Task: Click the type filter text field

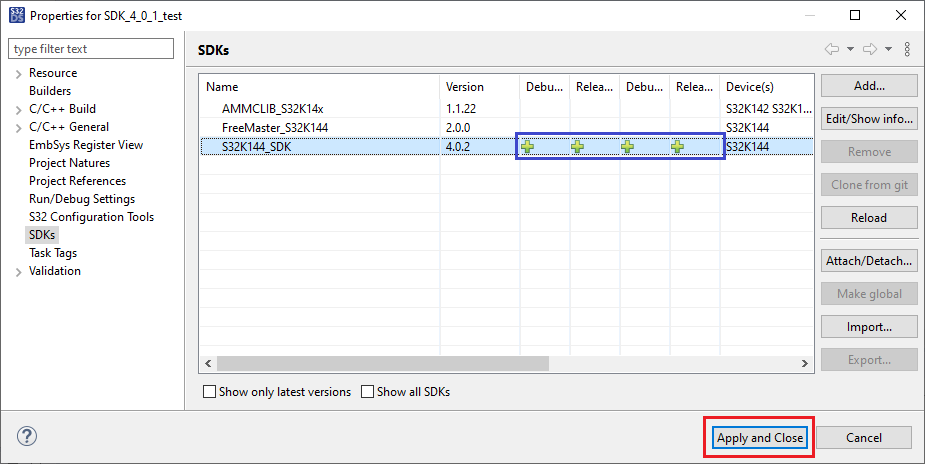Action: coord(91,49)
